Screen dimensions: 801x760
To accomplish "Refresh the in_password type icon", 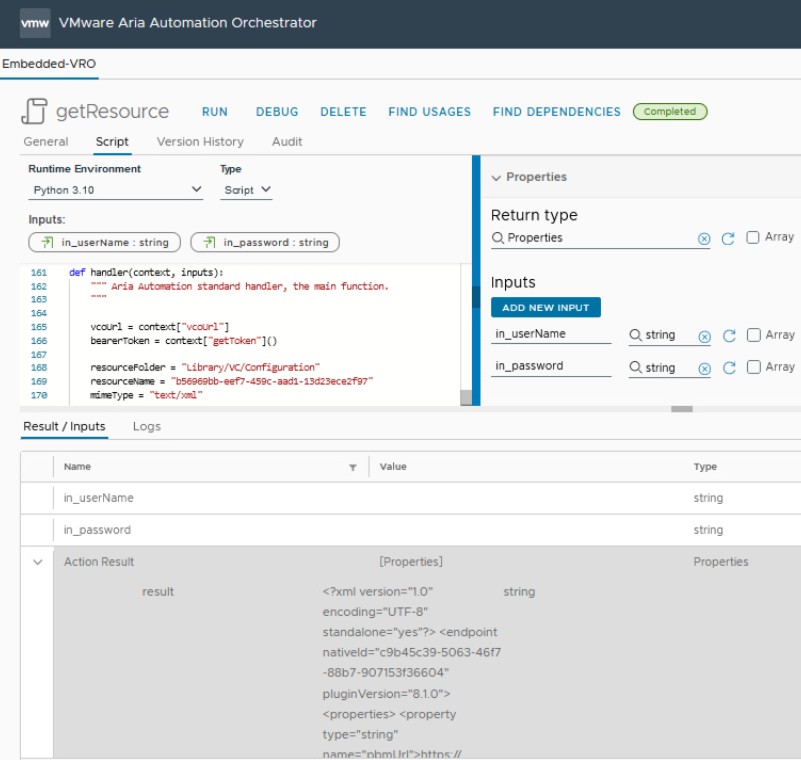I will coord(729,368).
